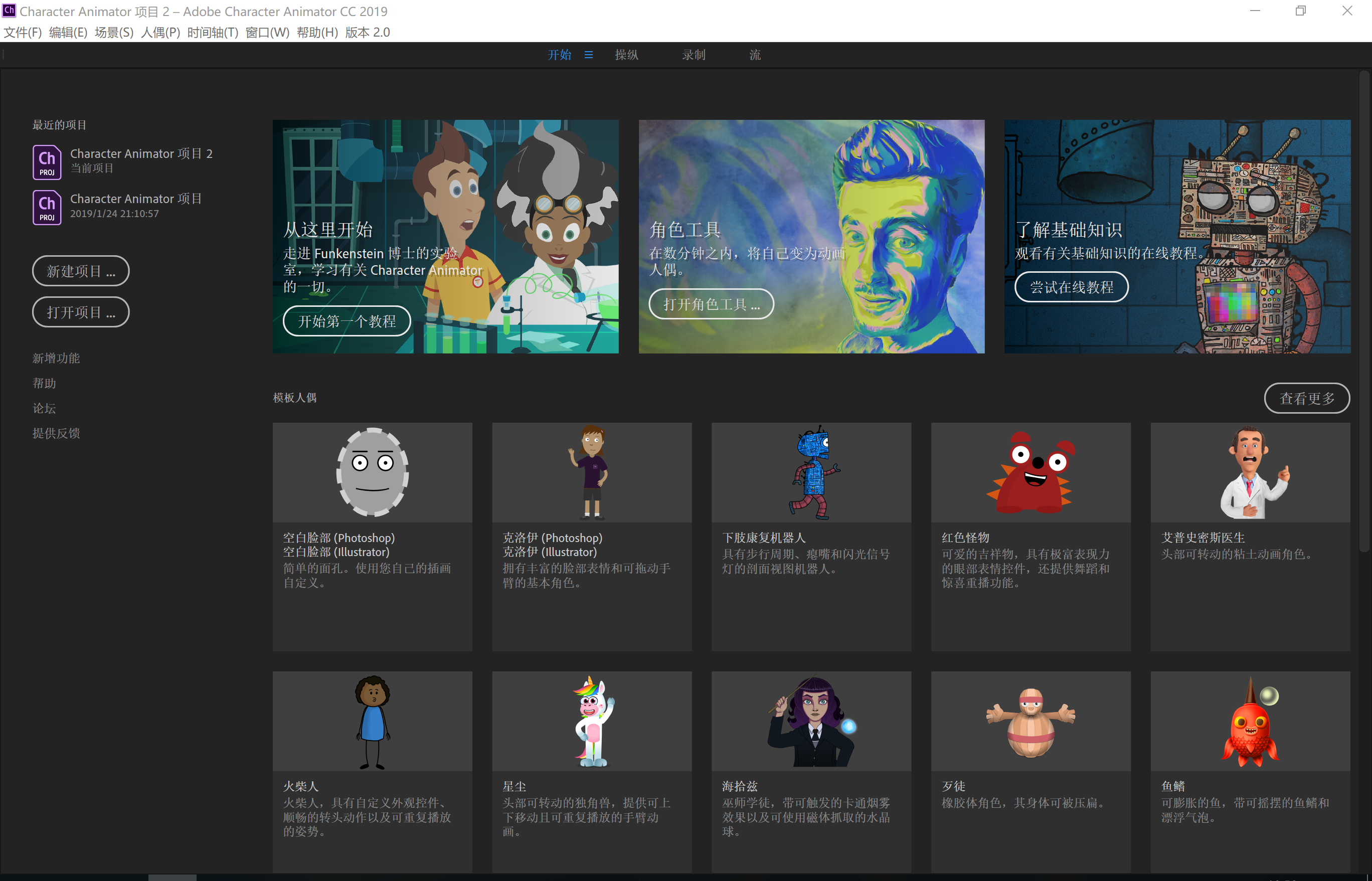The height and width of the screenshot is (881, 1372).
Task: Click the 下肢康复机器人 title text
Action: 763,538
